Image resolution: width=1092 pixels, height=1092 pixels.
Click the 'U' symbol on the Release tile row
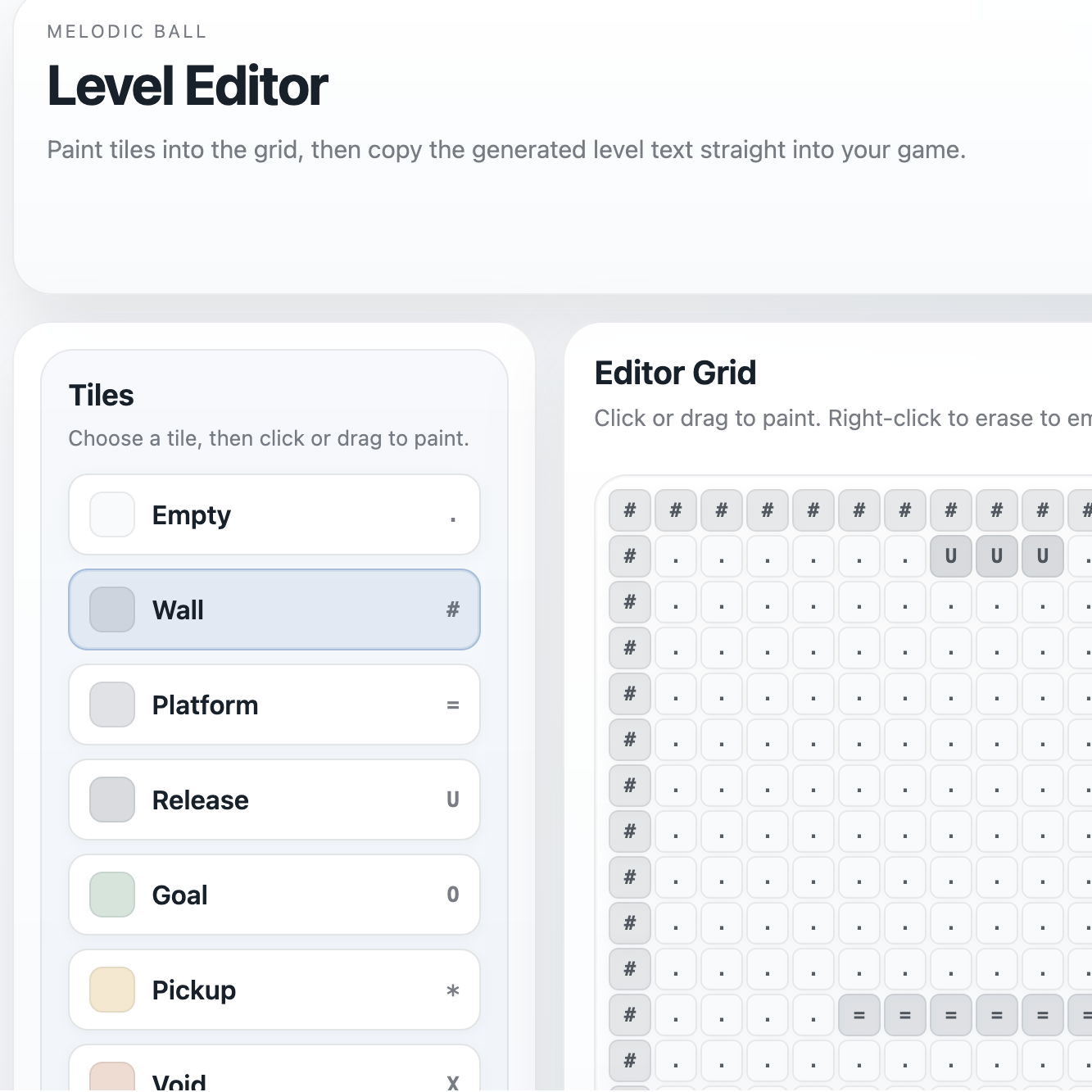pyautogui.click(x=452, y=800)
